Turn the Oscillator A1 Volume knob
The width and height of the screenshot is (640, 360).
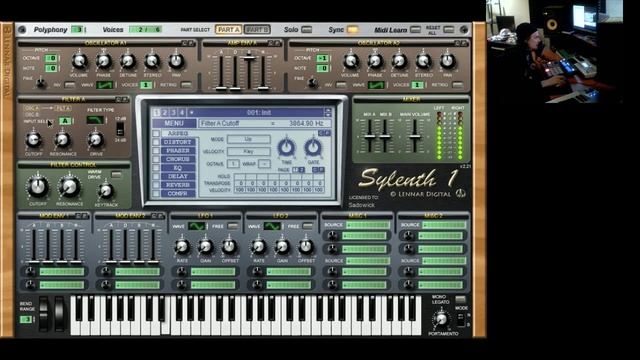(79, 61)
